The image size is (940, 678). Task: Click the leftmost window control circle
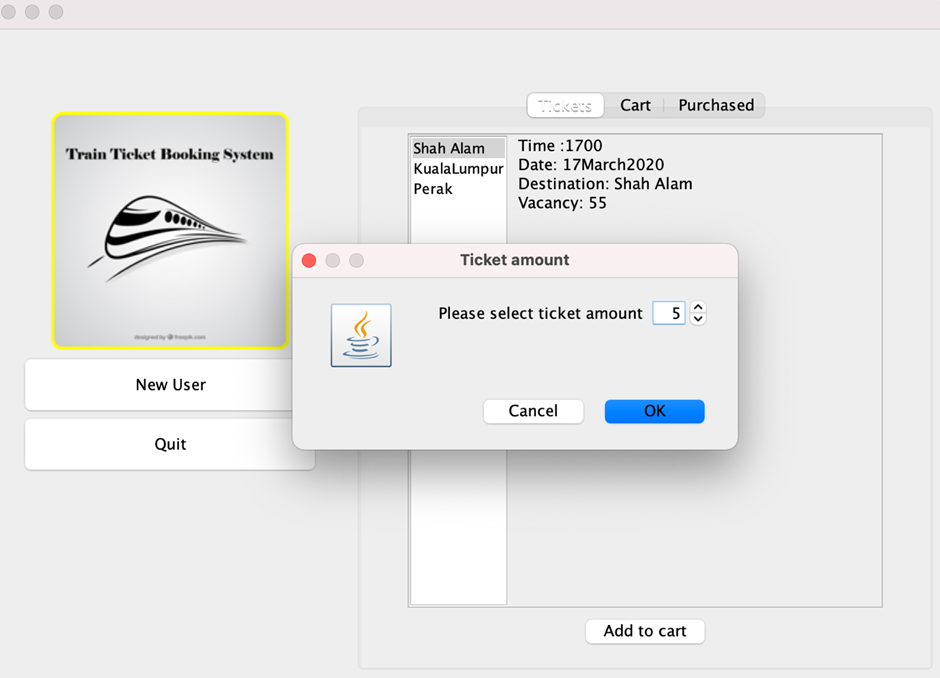tap(10, 13)
